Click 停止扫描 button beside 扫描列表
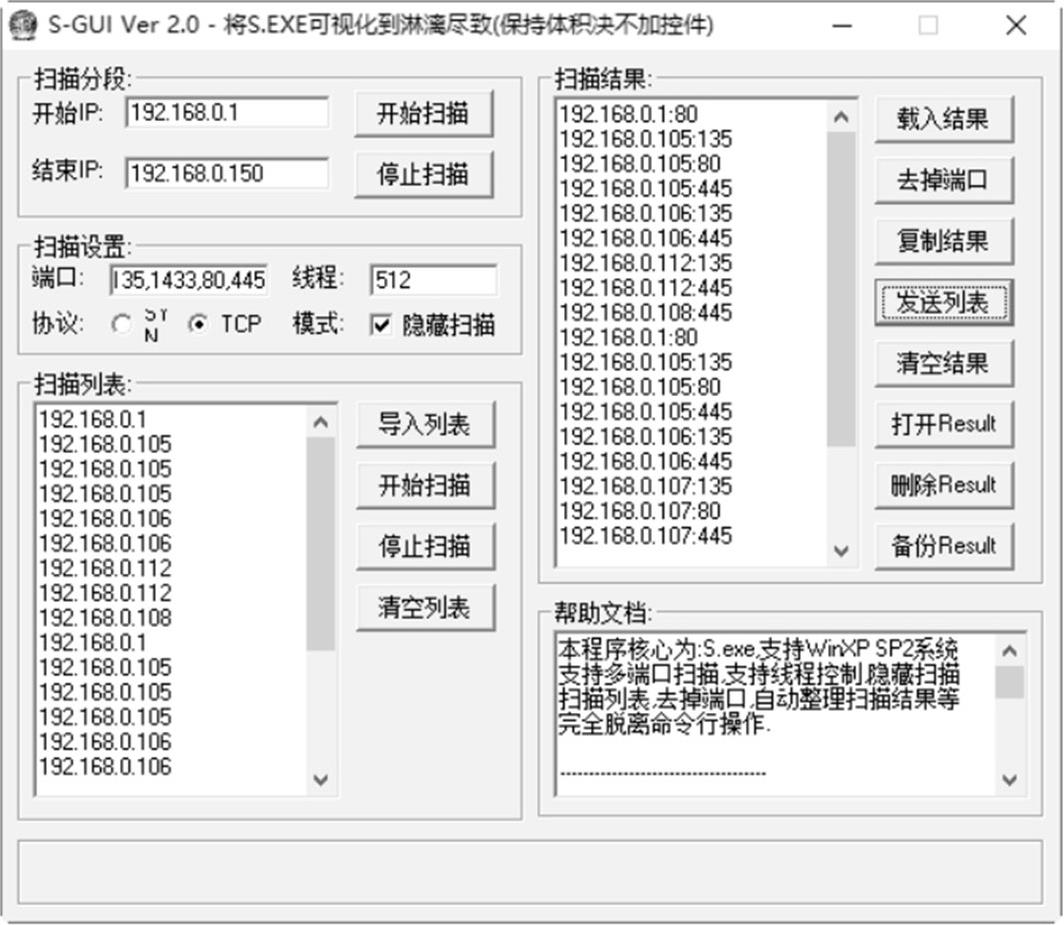 point(425,546)
